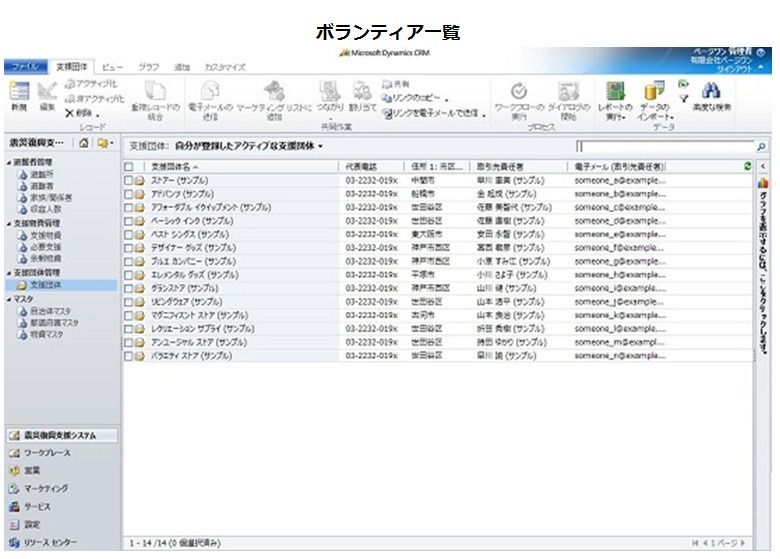
Task: Open the ファイル tab
Action: tap(25, 66)
